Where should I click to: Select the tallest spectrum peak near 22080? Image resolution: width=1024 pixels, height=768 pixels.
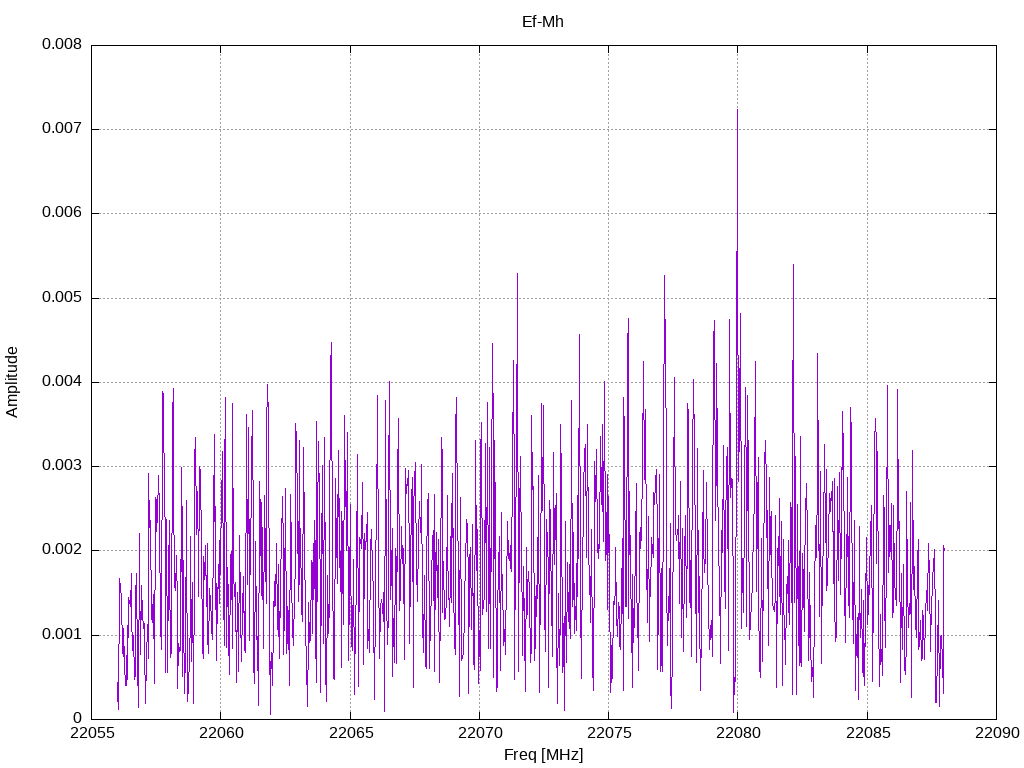(x=737, y=112)
